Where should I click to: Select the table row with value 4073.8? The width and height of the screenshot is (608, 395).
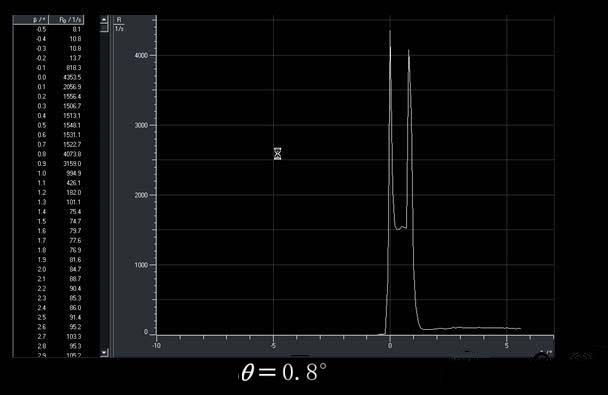tap(48, 154)
